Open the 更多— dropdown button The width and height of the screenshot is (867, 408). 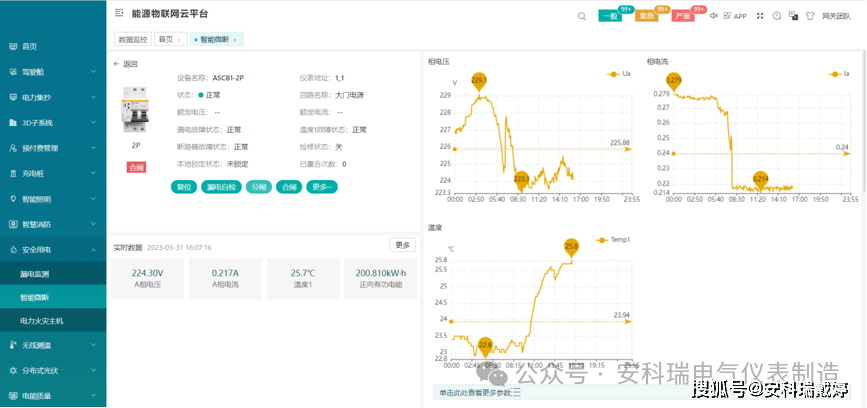coord(322,187)
